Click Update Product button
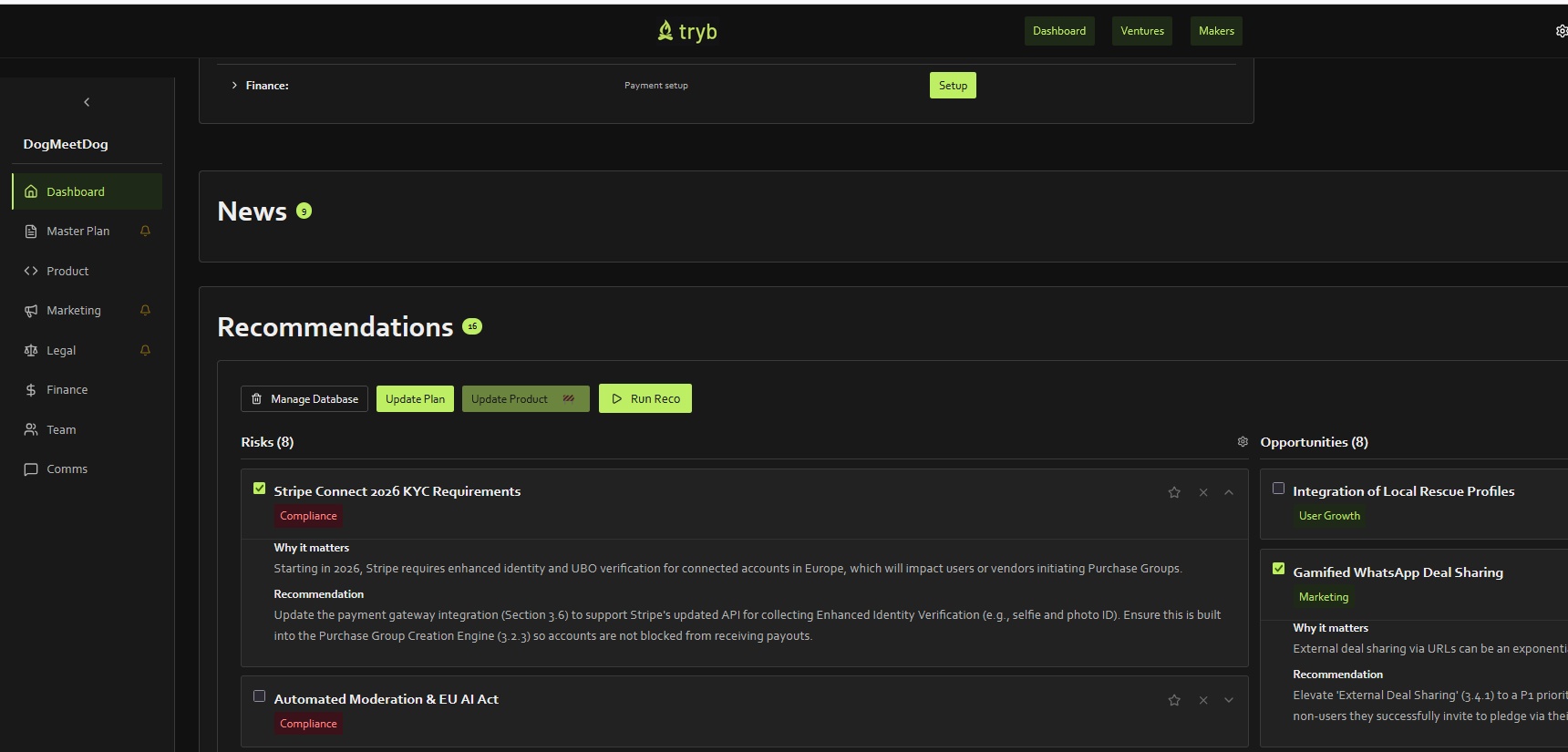 pyautogui.click(x=526, y=399)
